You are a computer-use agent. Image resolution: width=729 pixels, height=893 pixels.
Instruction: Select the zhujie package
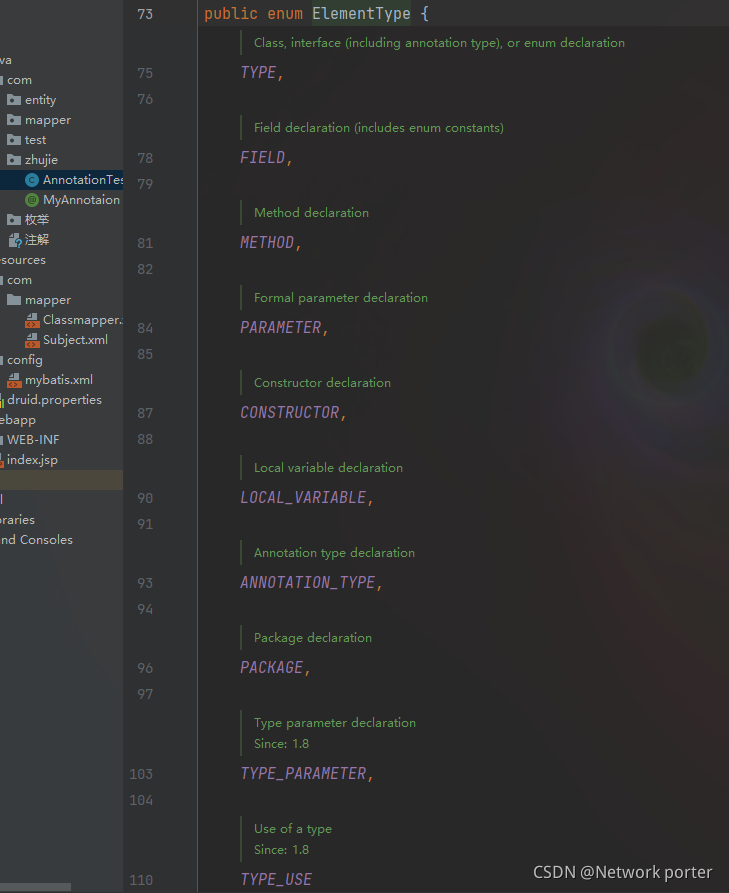(x=41, y=160)
